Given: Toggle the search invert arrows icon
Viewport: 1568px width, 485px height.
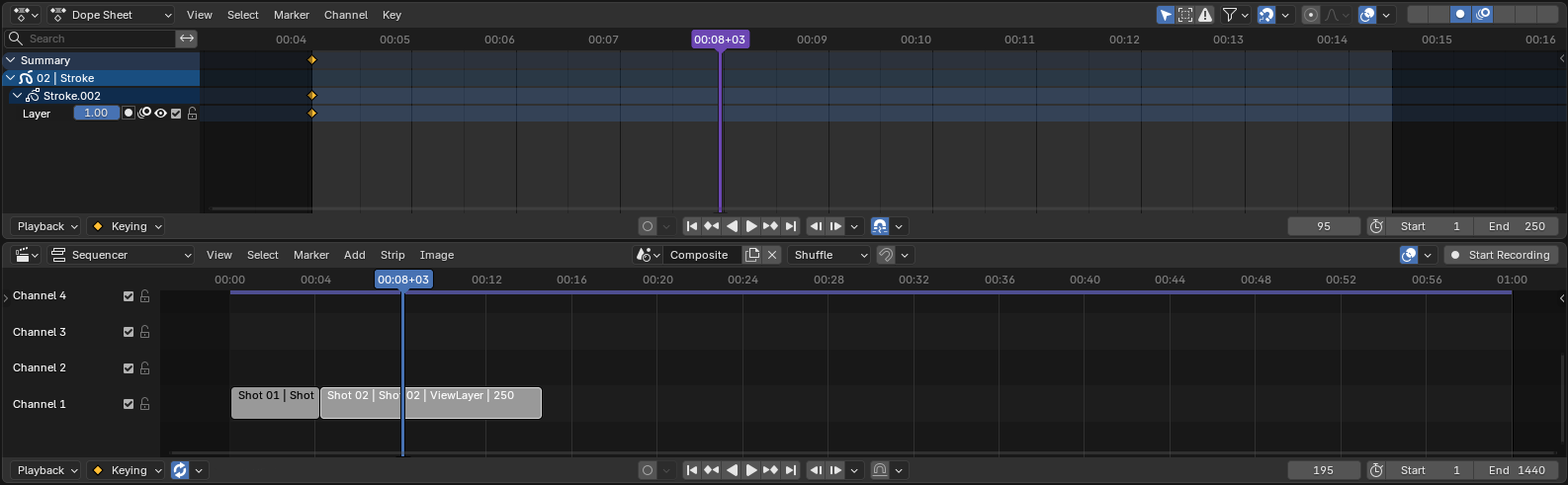Looking at the screenshot, I should pos(187,39).
